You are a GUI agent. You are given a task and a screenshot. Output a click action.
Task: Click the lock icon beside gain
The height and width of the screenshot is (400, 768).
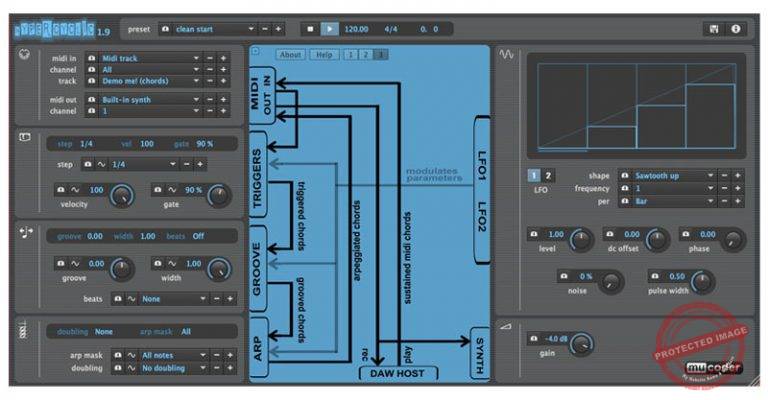pyautogui.click(x=534, y=338)
